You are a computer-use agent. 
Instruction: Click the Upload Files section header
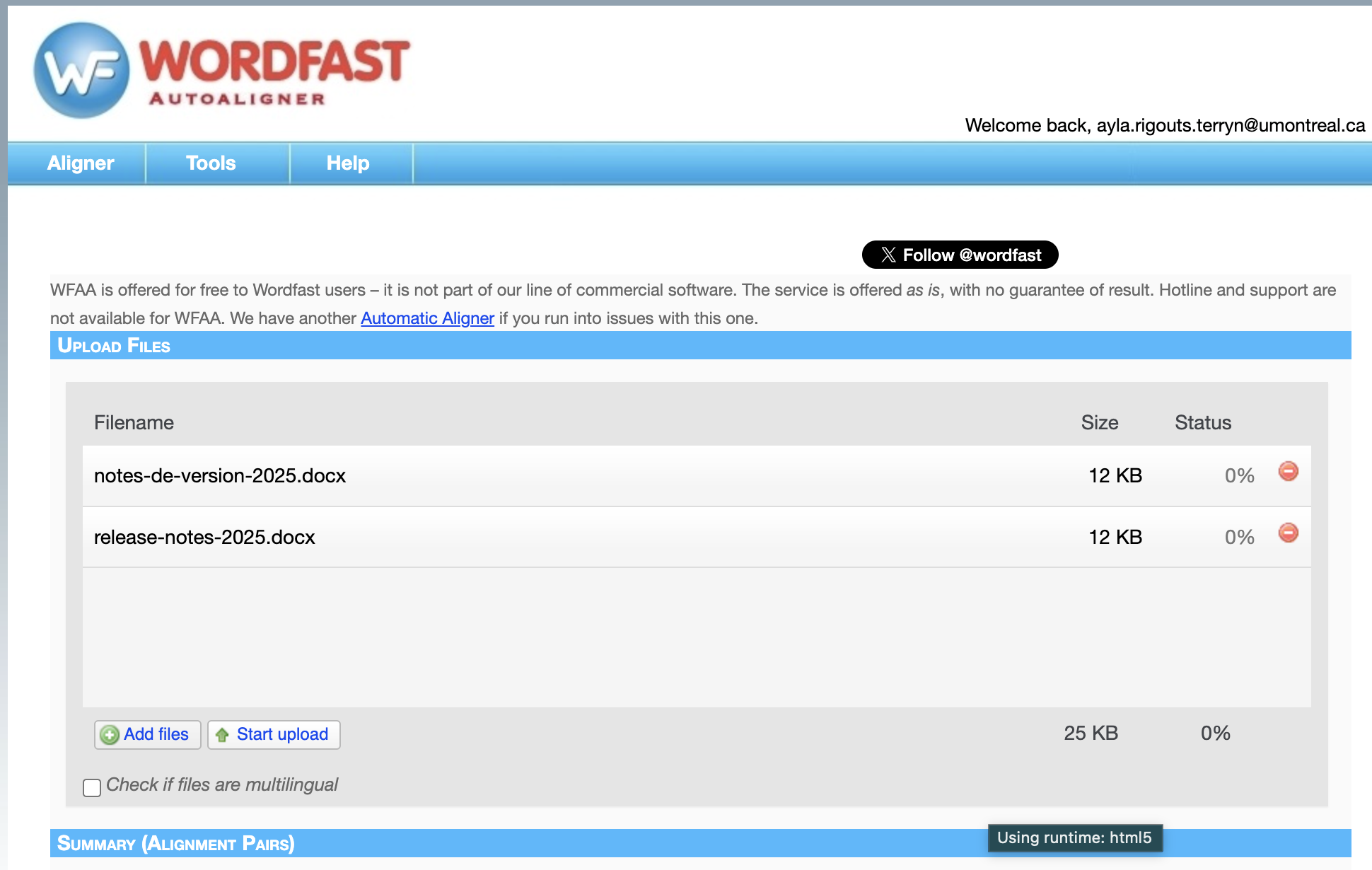point(700,345)
